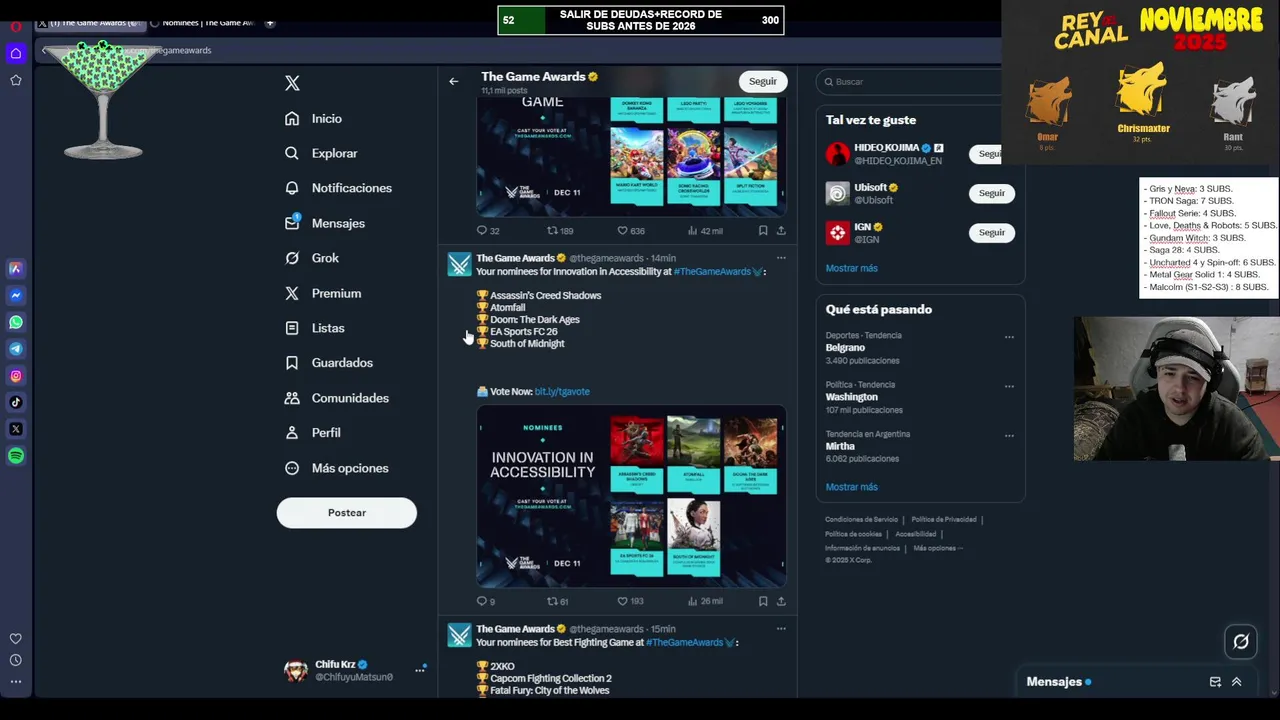Open TikTok in the Opera sidebar

[16, 402]
